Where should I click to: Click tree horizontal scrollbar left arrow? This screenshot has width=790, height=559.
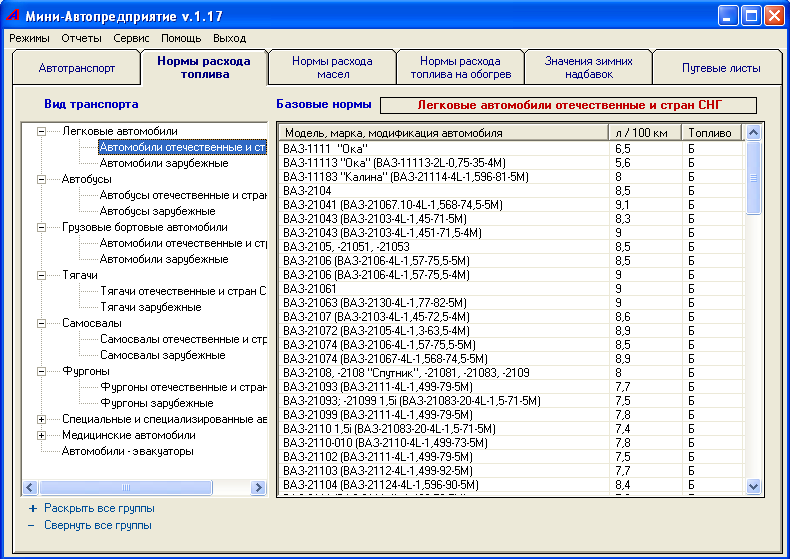30,487
